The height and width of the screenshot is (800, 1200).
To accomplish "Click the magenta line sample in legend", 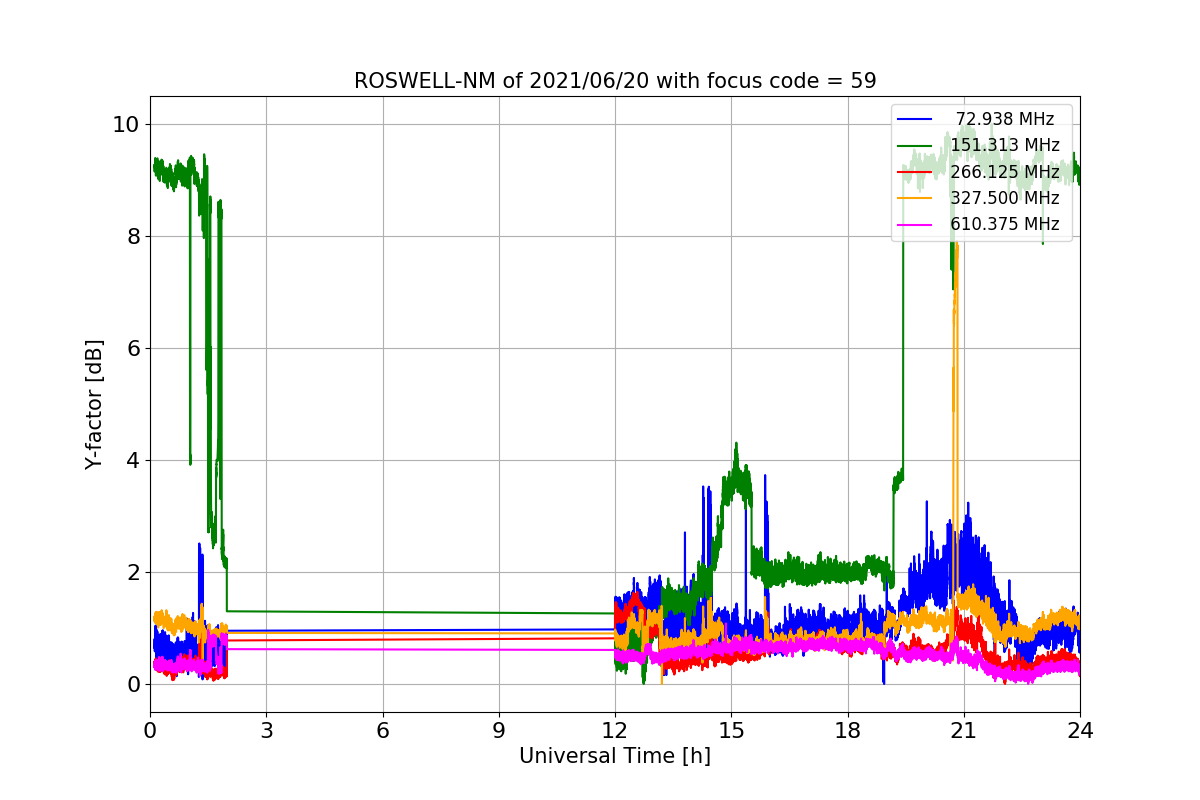I will (x=915, y=225).
